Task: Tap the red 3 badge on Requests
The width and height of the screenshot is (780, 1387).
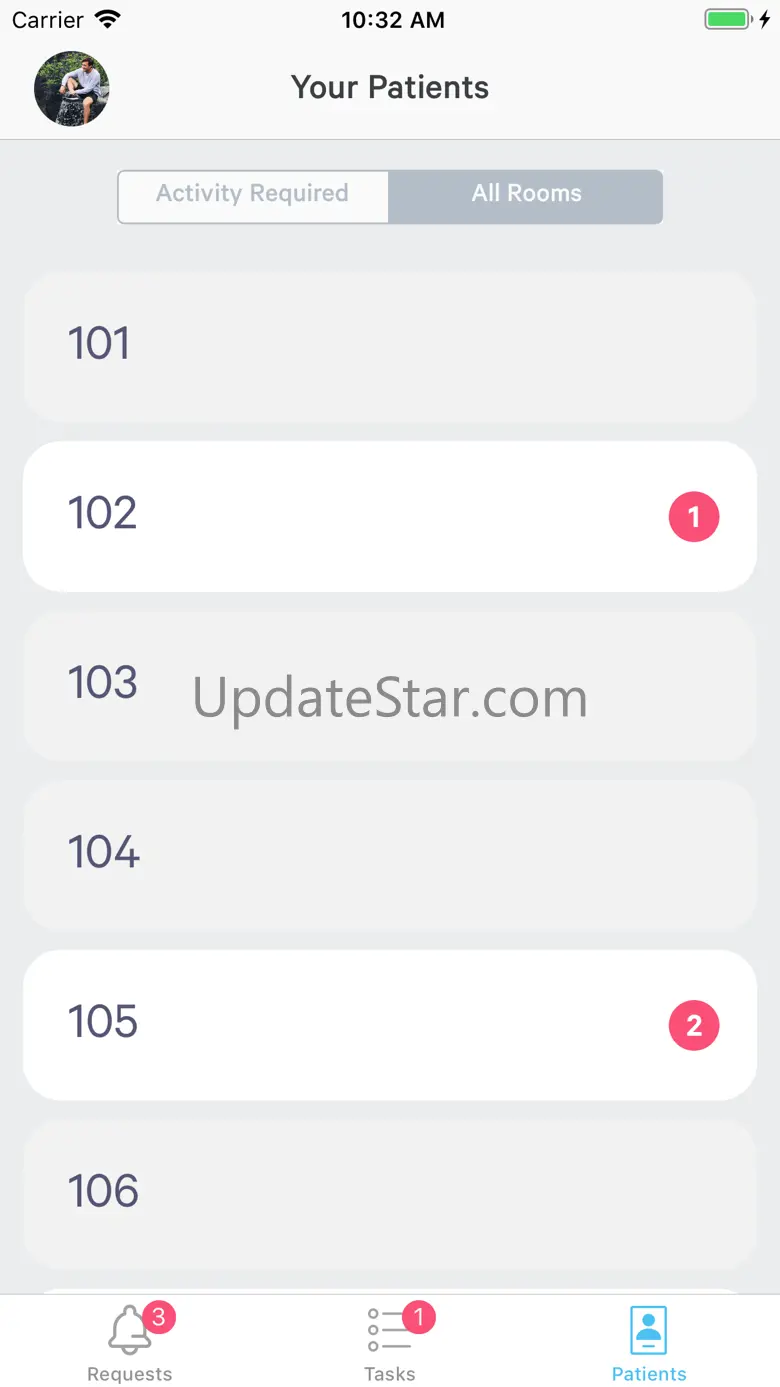Action: pyautogui.click(x=159, y=1317)
